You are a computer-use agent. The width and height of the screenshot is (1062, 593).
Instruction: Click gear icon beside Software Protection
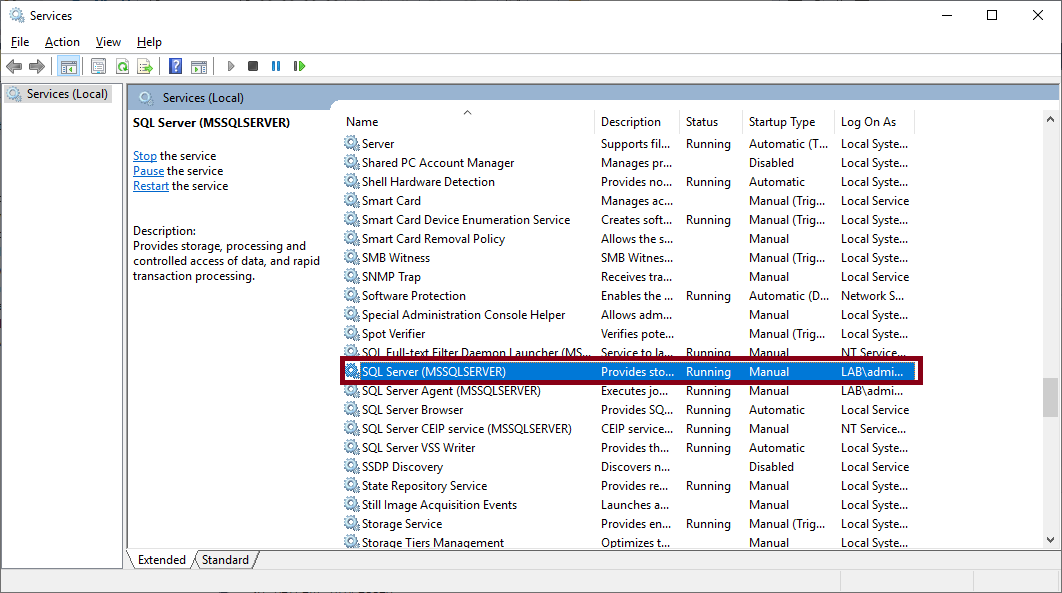pos(352,295)
